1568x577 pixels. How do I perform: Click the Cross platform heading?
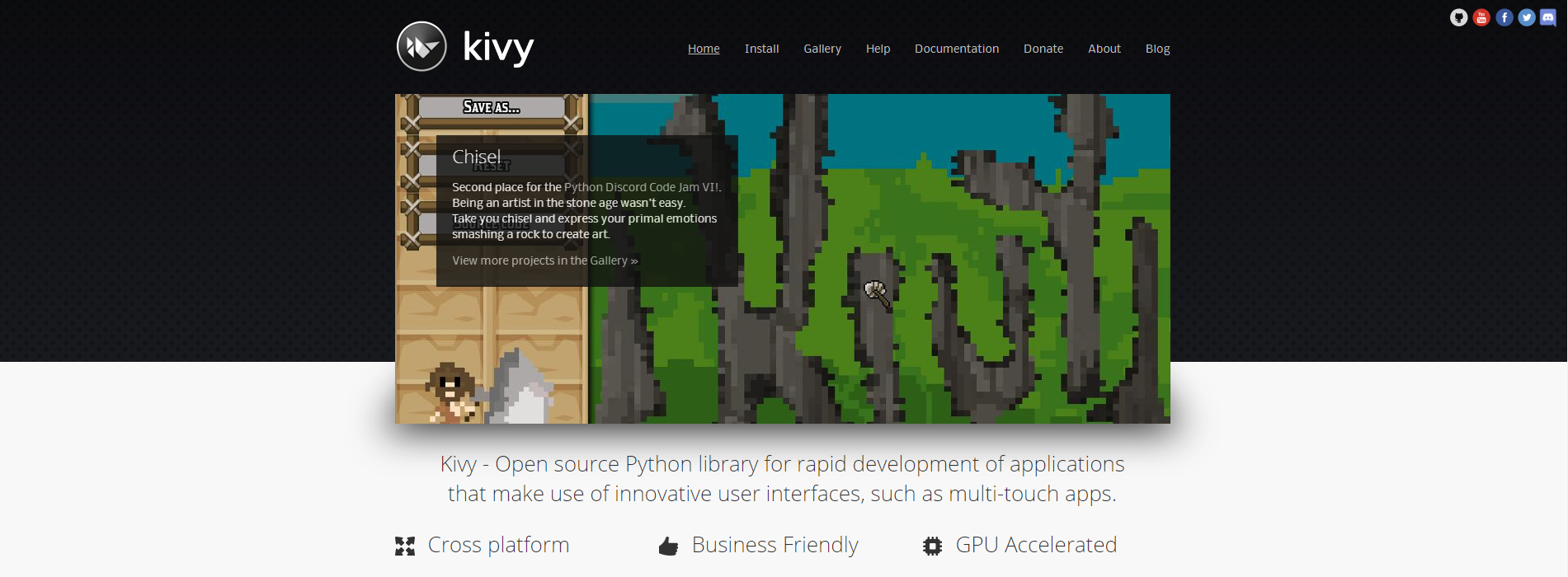[x=498, y=545]
